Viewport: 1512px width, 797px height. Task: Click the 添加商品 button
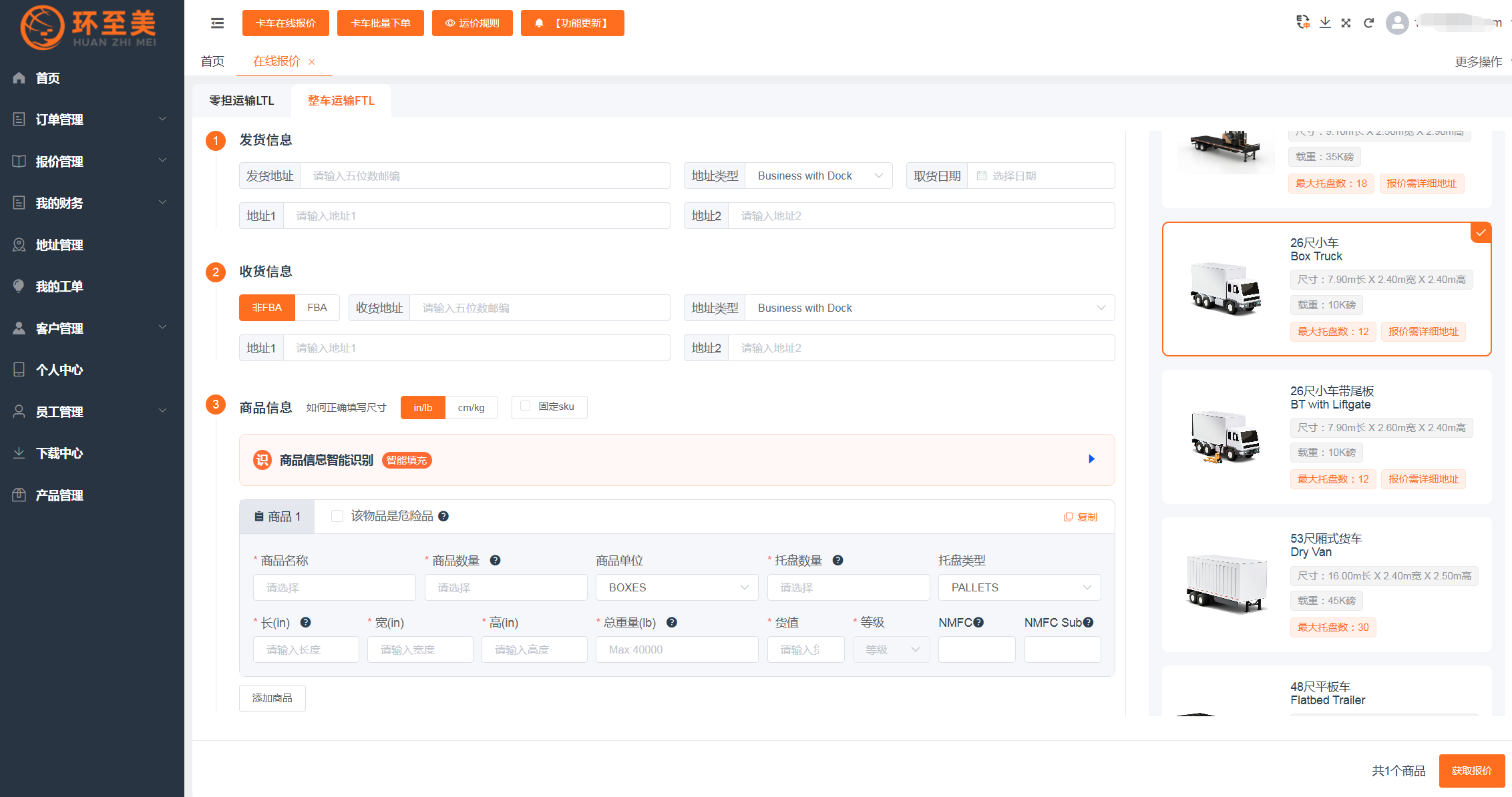point(272,698)
